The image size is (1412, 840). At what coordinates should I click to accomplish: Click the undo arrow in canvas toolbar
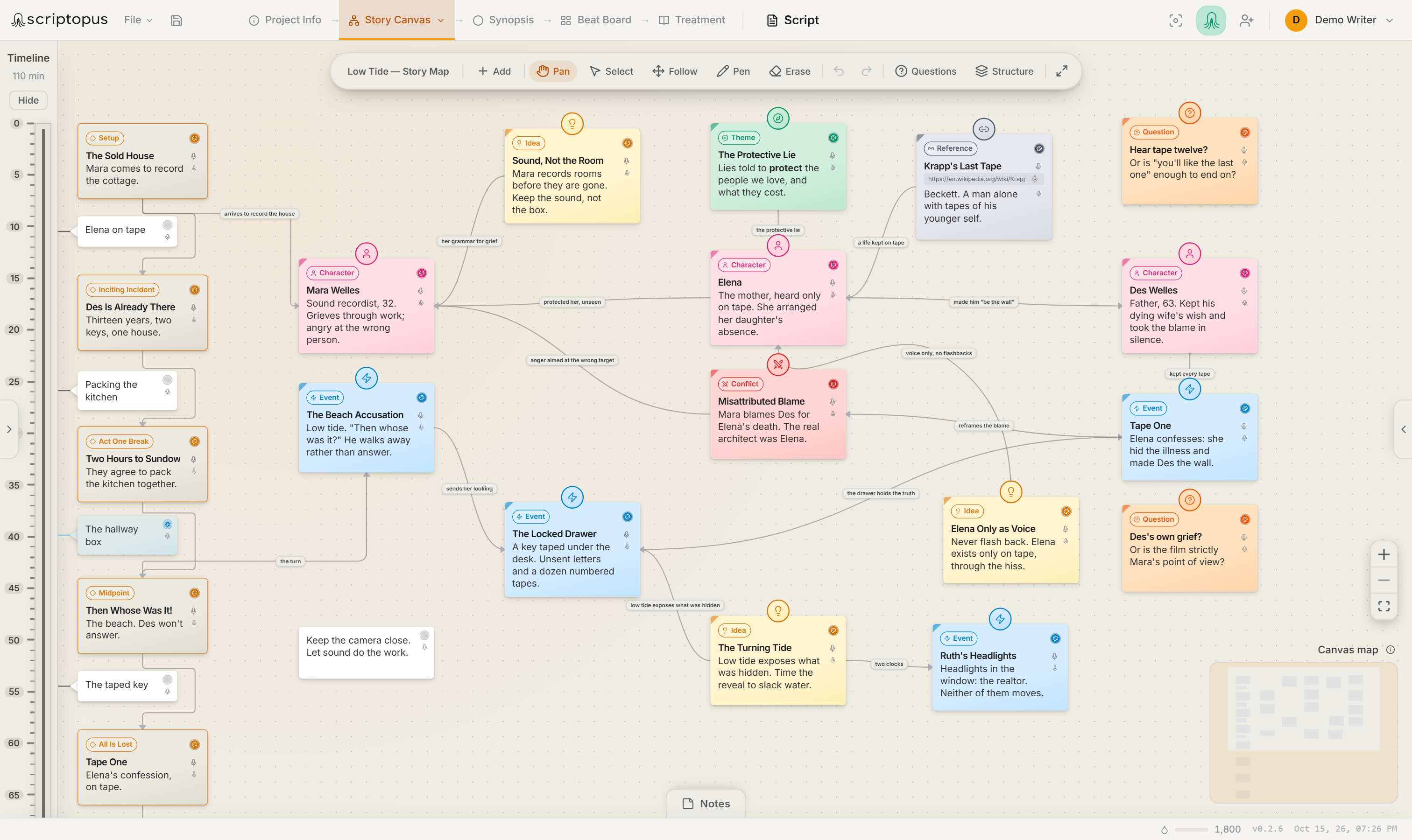click(839, 71)
